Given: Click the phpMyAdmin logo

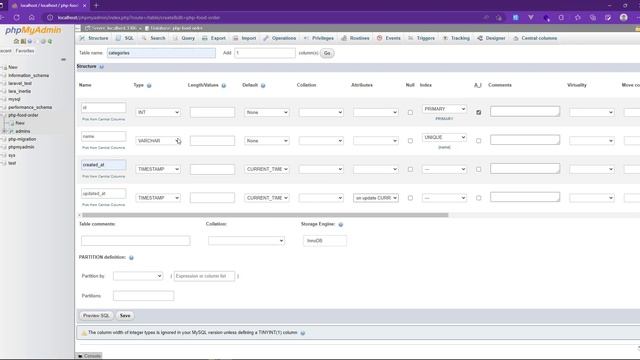Looking at the screenshot, I should 33,30.
